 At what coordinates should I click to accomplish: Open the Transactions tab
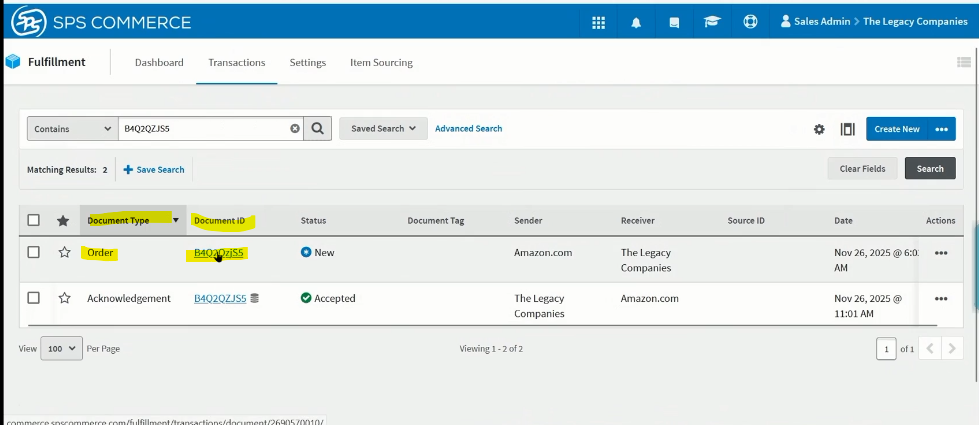237,62
